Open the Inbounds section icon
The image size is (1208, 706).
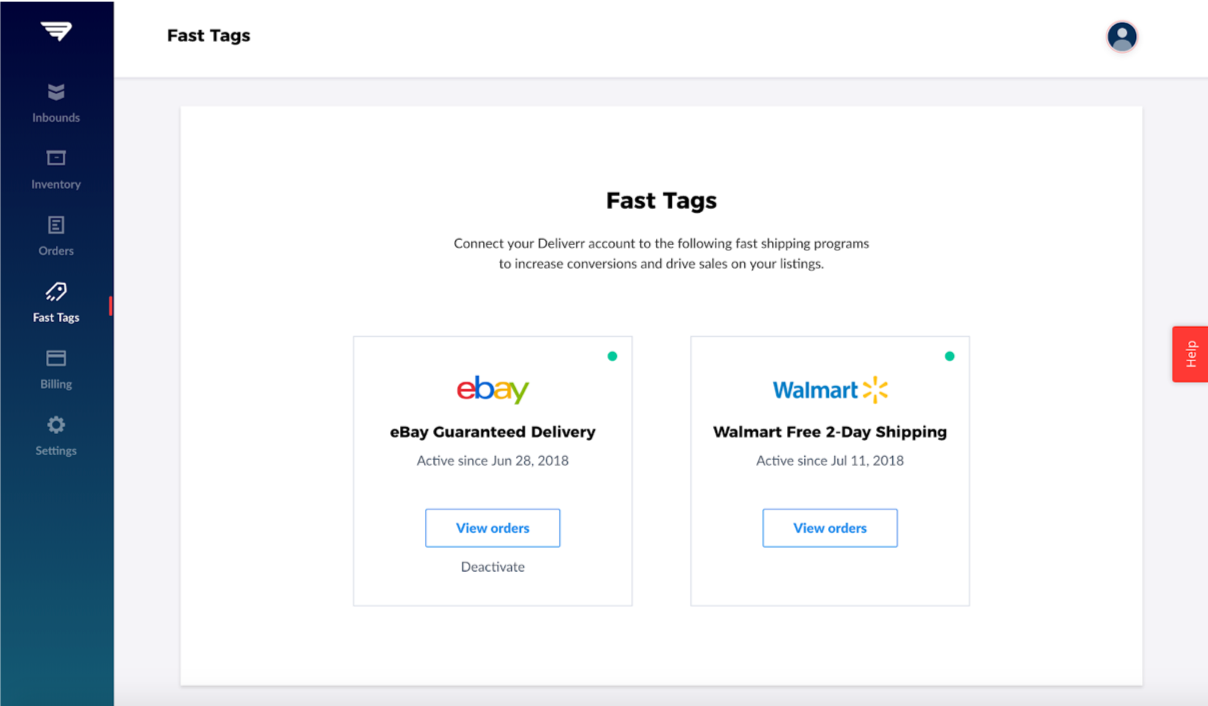pyautogui.click(x=56, y=92)
